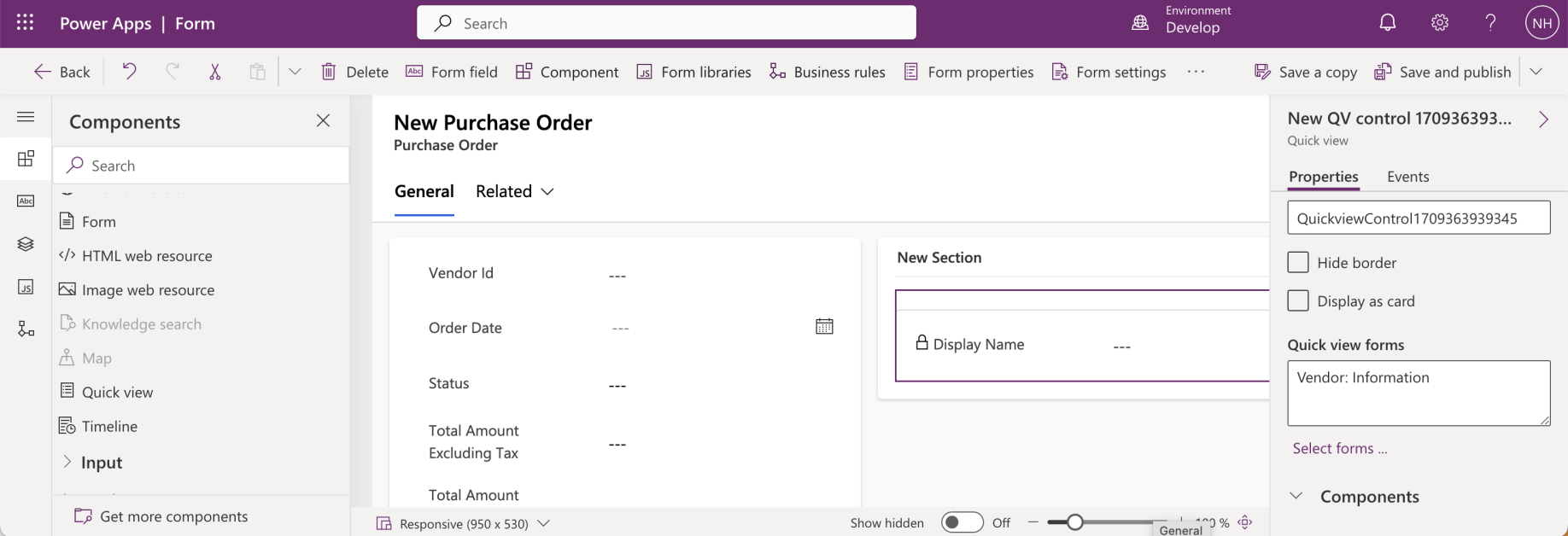Open Form settings
Image resolution: width=1568 pixels, height=536 pixels.
point(1109,72)
